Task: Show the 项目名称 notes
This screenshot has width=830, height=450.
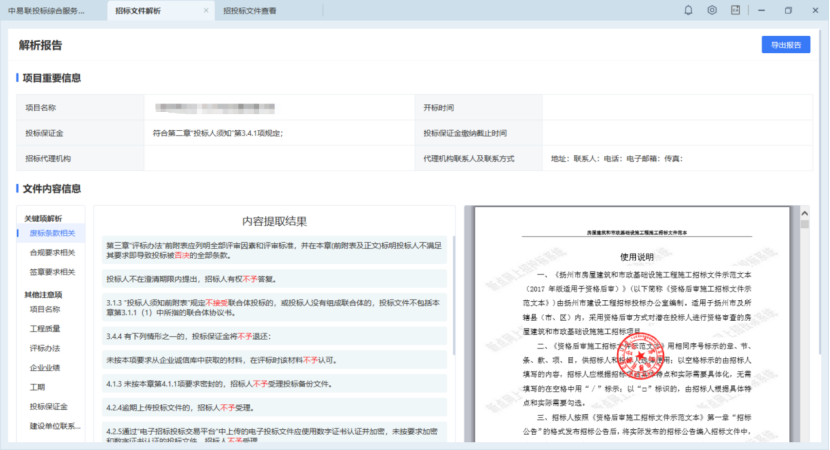Action: (45, 310)
